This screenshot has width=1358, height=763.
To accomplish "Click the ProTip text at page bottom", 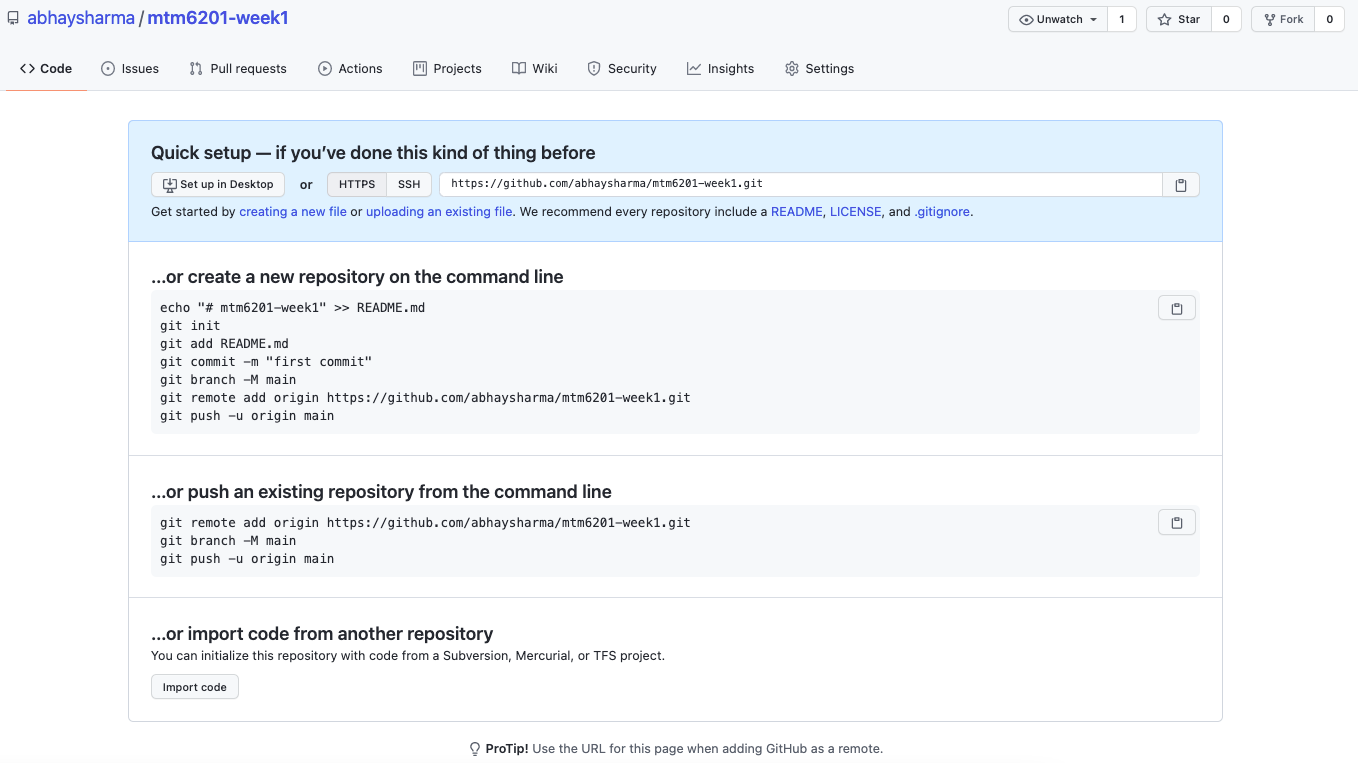I will tap(676, 749).
